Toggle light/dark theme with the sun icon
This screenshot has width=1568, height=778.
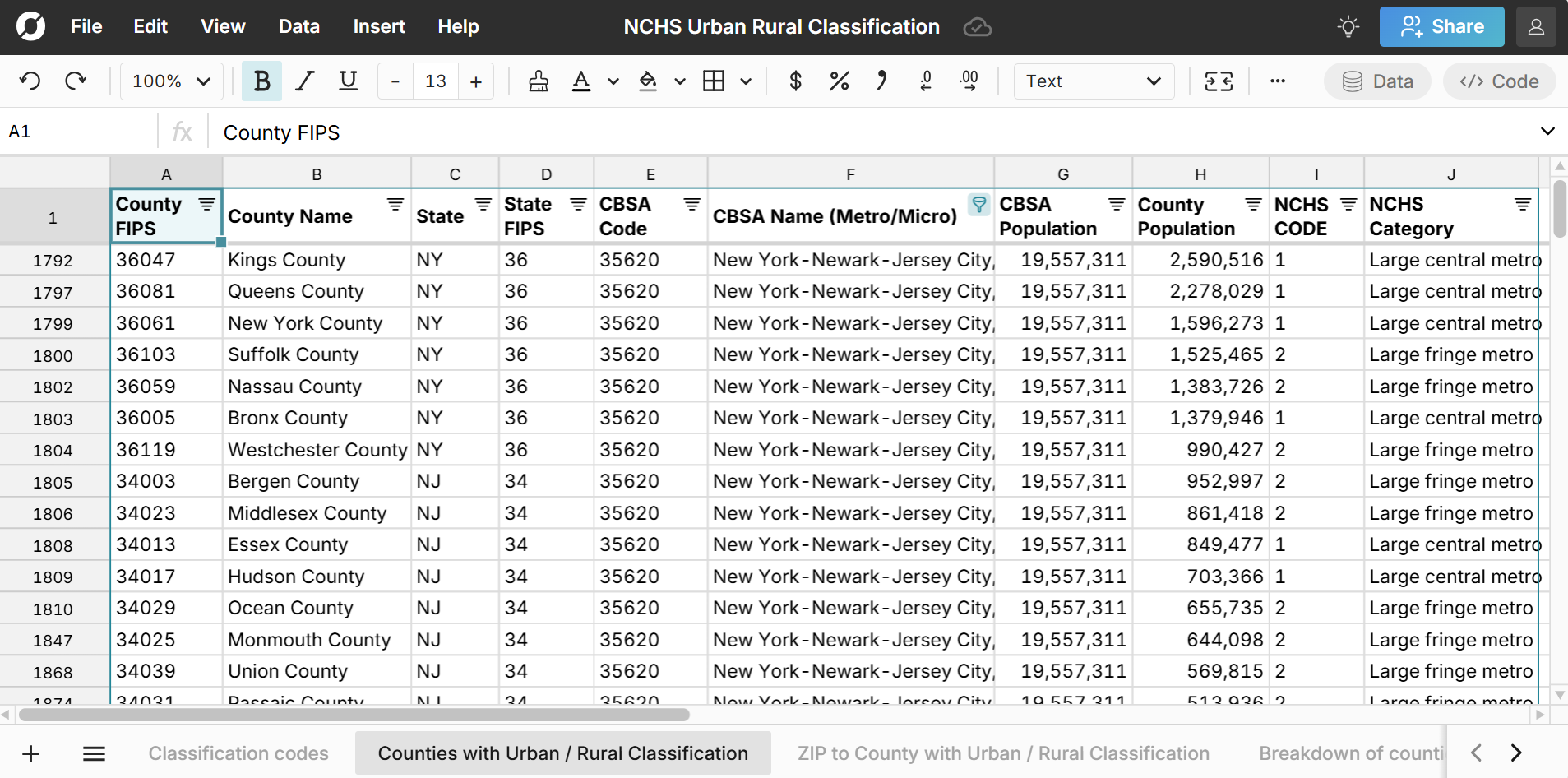[1347, 26]
